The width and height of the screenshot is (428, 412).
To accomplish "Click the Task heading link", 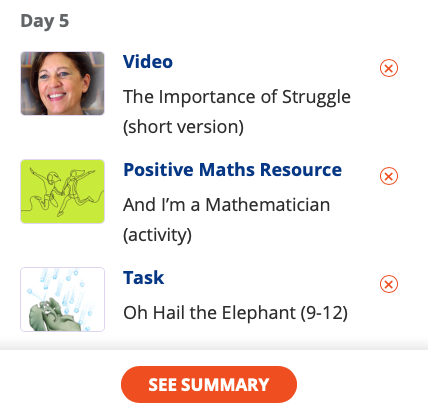I will 144,278.
